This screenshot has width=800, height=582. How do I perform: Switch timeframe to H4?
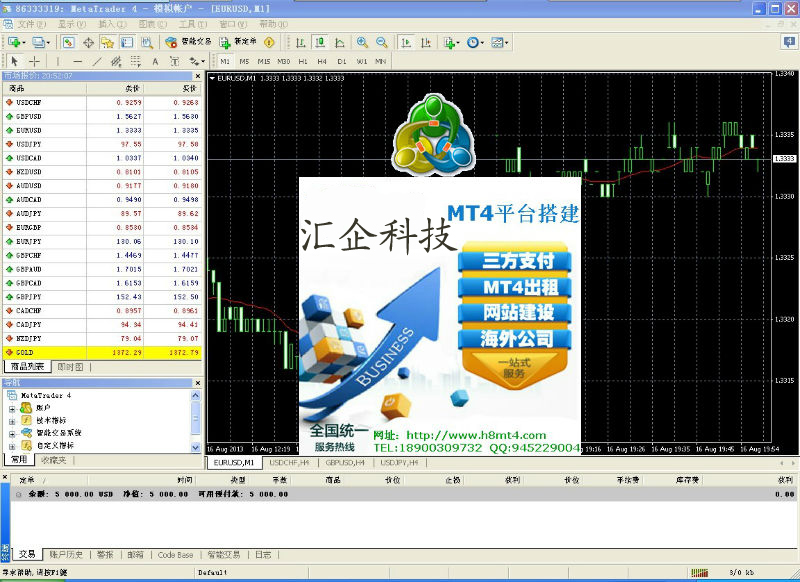322,61
